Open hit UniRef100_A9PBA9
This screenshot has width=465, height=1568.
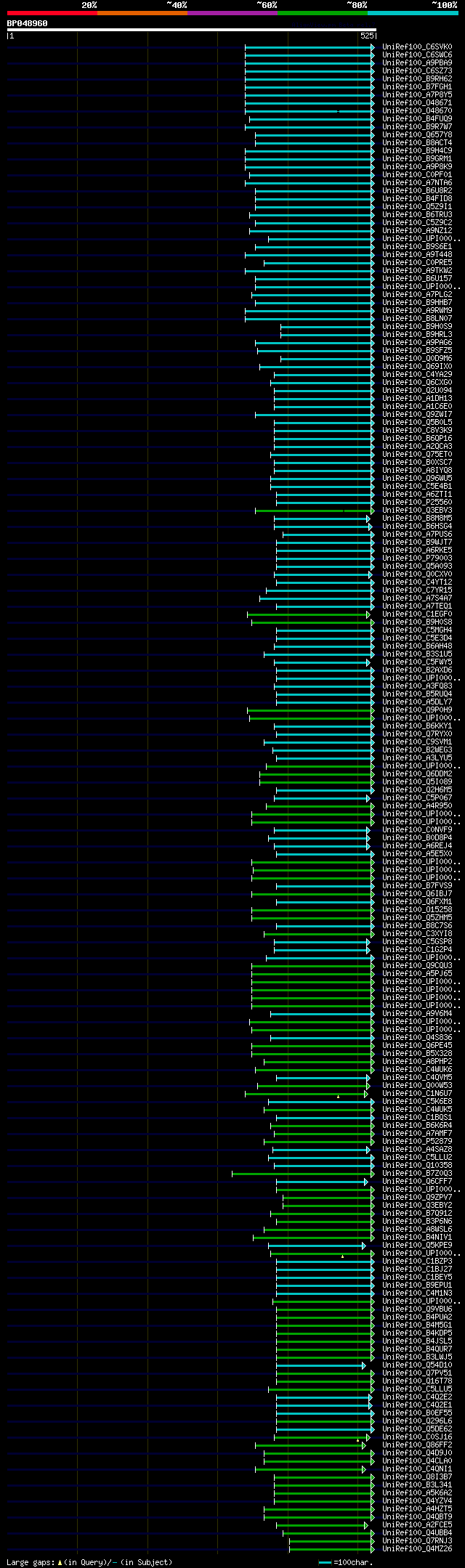point(417,63)
